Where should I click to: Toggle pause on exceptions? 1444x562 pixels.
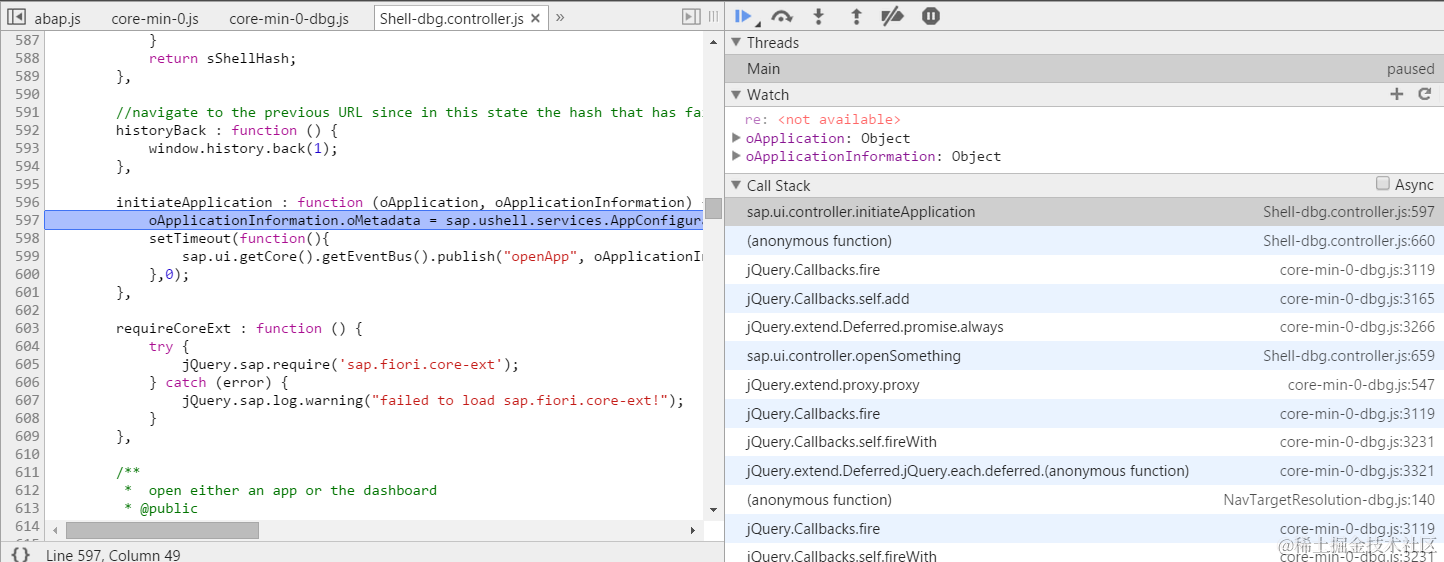[x=930, y=16]
